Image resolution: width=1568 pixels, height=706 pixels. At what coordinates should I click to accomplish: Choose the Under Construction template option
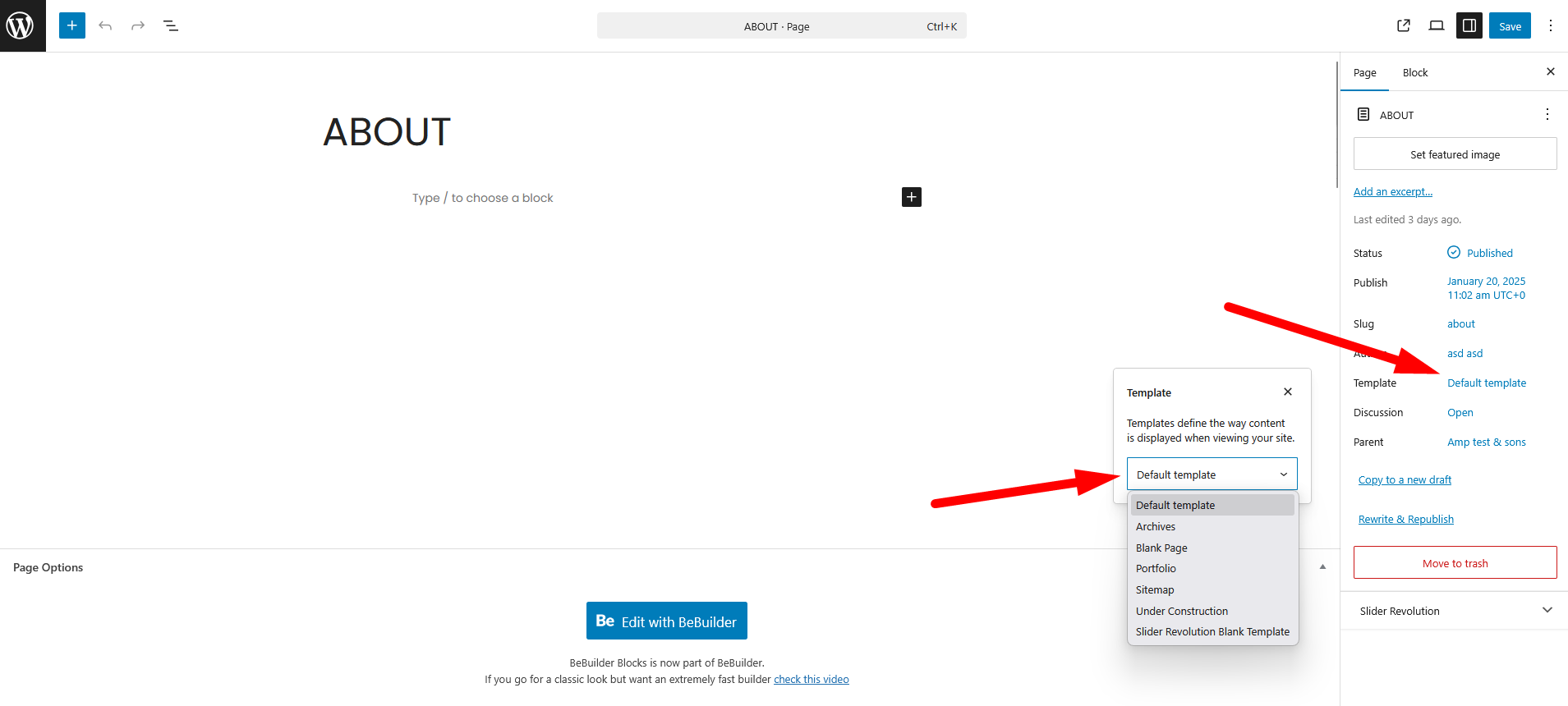(x=1181, y=611)
